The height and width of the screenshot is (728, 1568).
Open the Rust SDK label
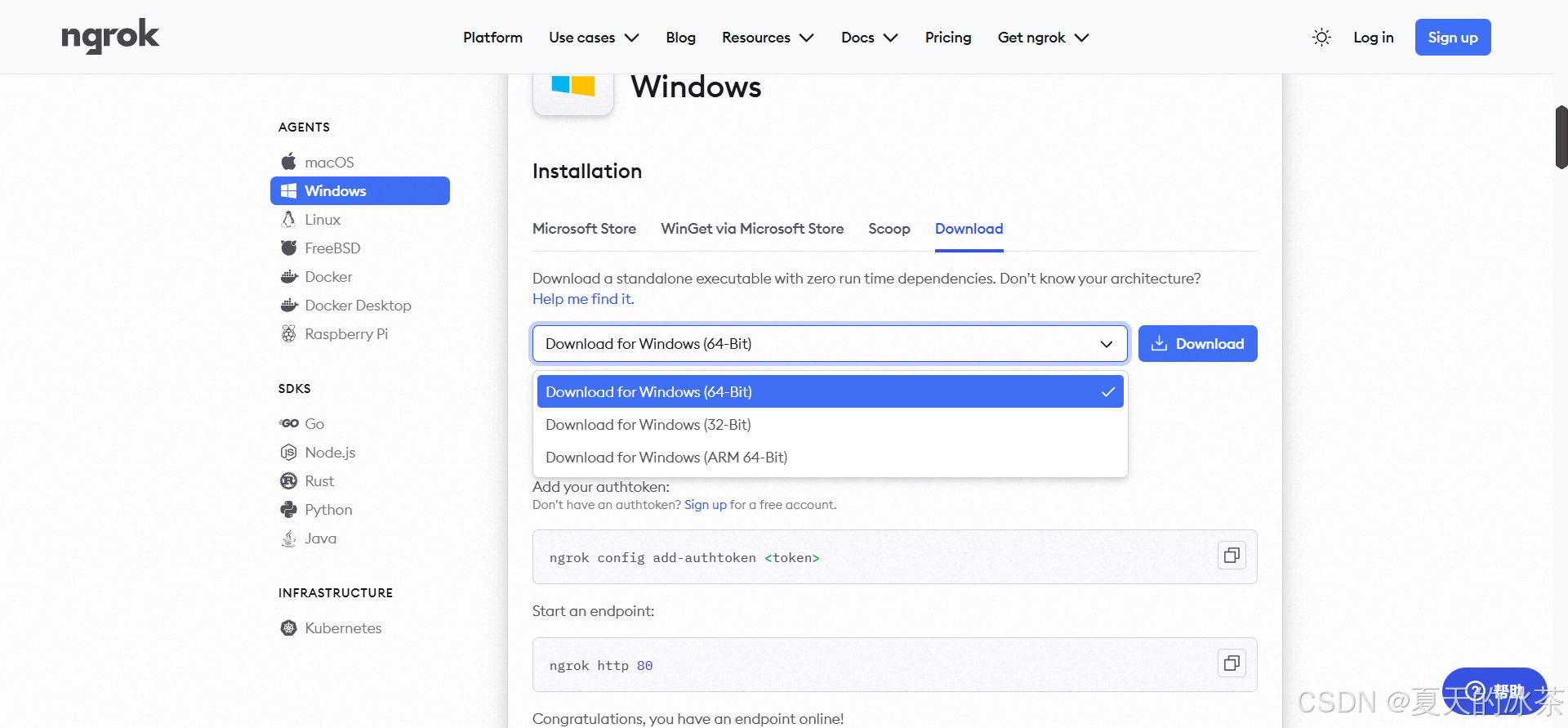point(319,480)
